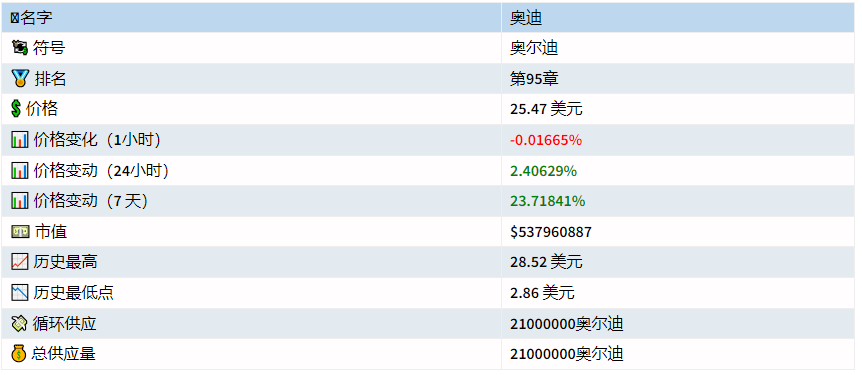This screenshot has height=375, width=862.
Task: Select the all-time high value 28.52 美元
Action: click(546, 262)
